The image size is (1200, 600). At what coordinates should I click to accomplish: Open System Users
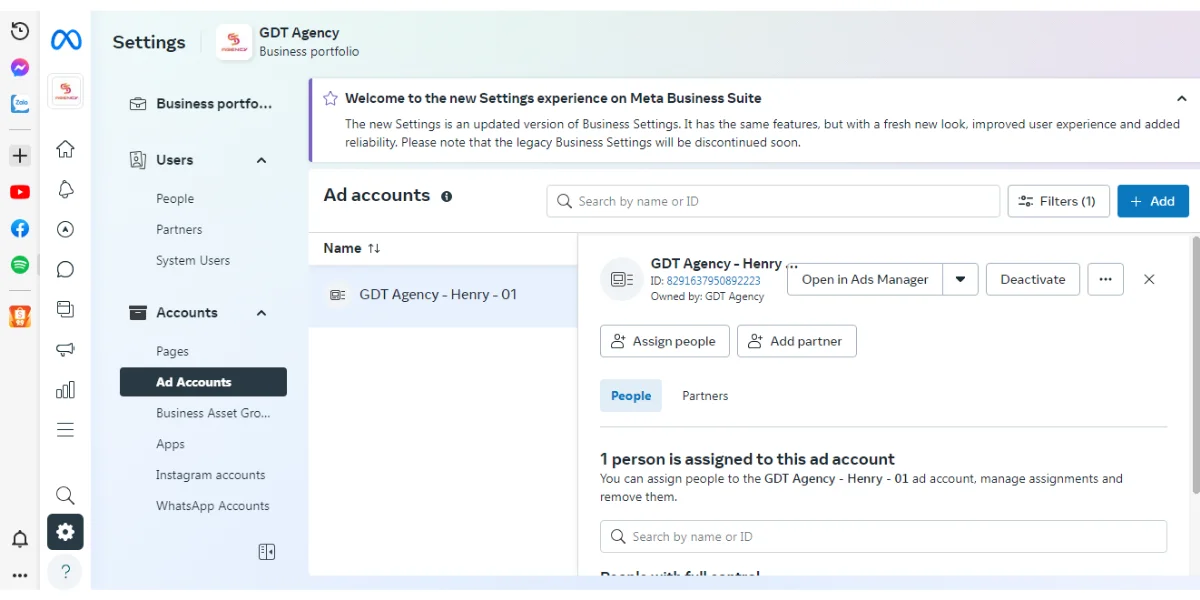pos(193,261)
